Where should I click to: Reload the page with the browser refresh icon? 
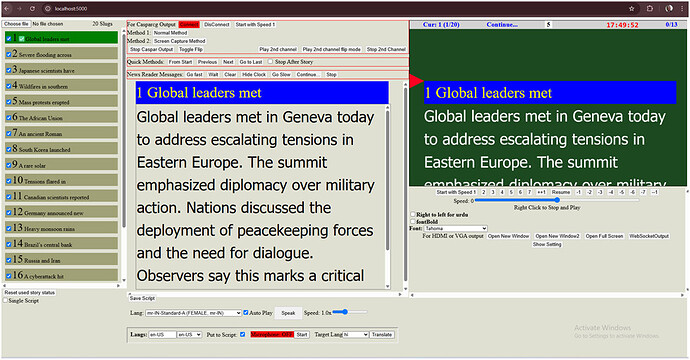pyautogui.click(x=33, y=8)
